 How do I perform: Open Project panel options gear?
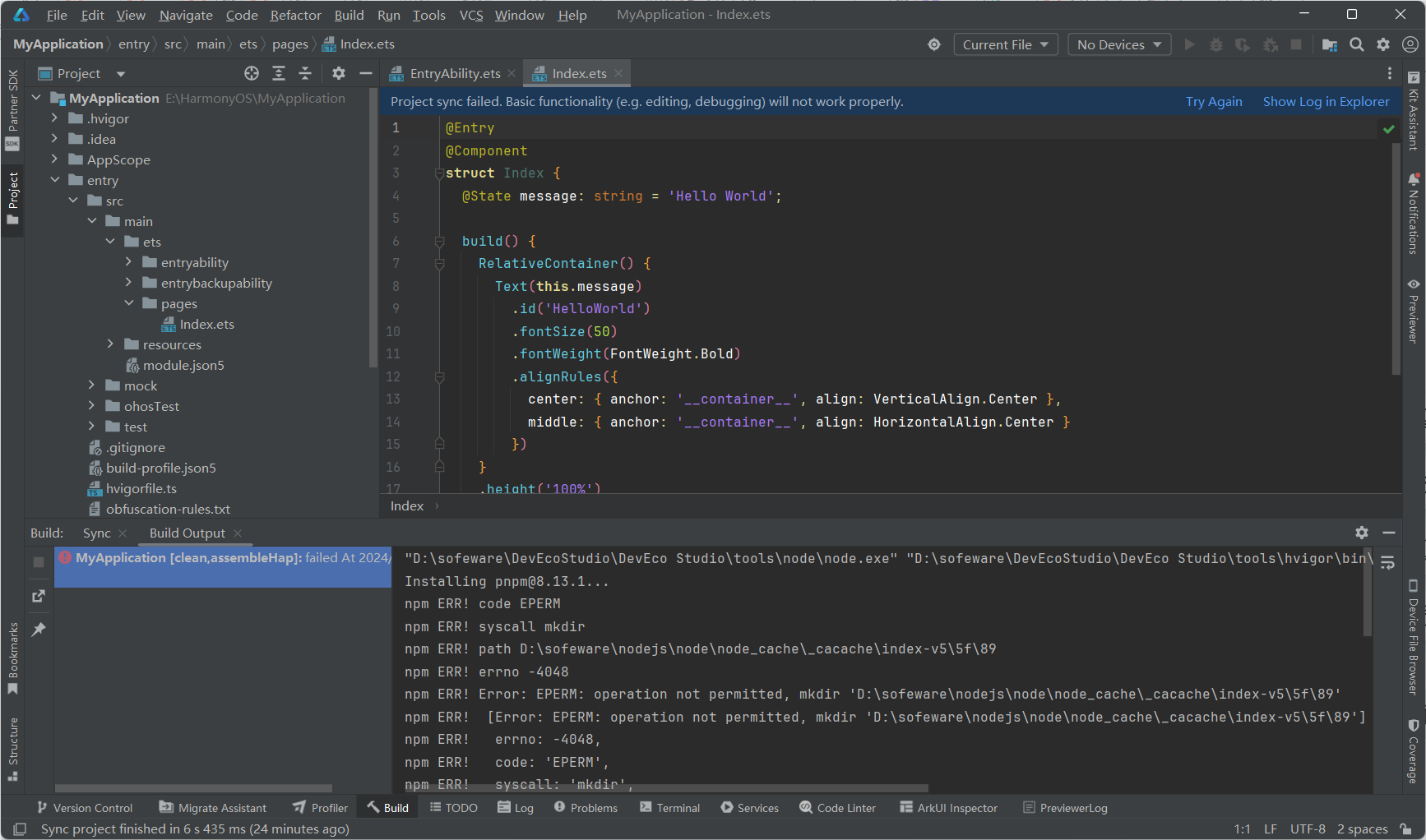(x=339, y=73)
